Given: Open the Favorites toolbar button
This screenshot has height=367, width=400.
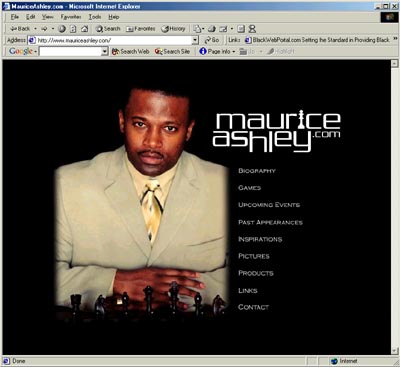Looking at the screenshot, I should tap(141, 29).
